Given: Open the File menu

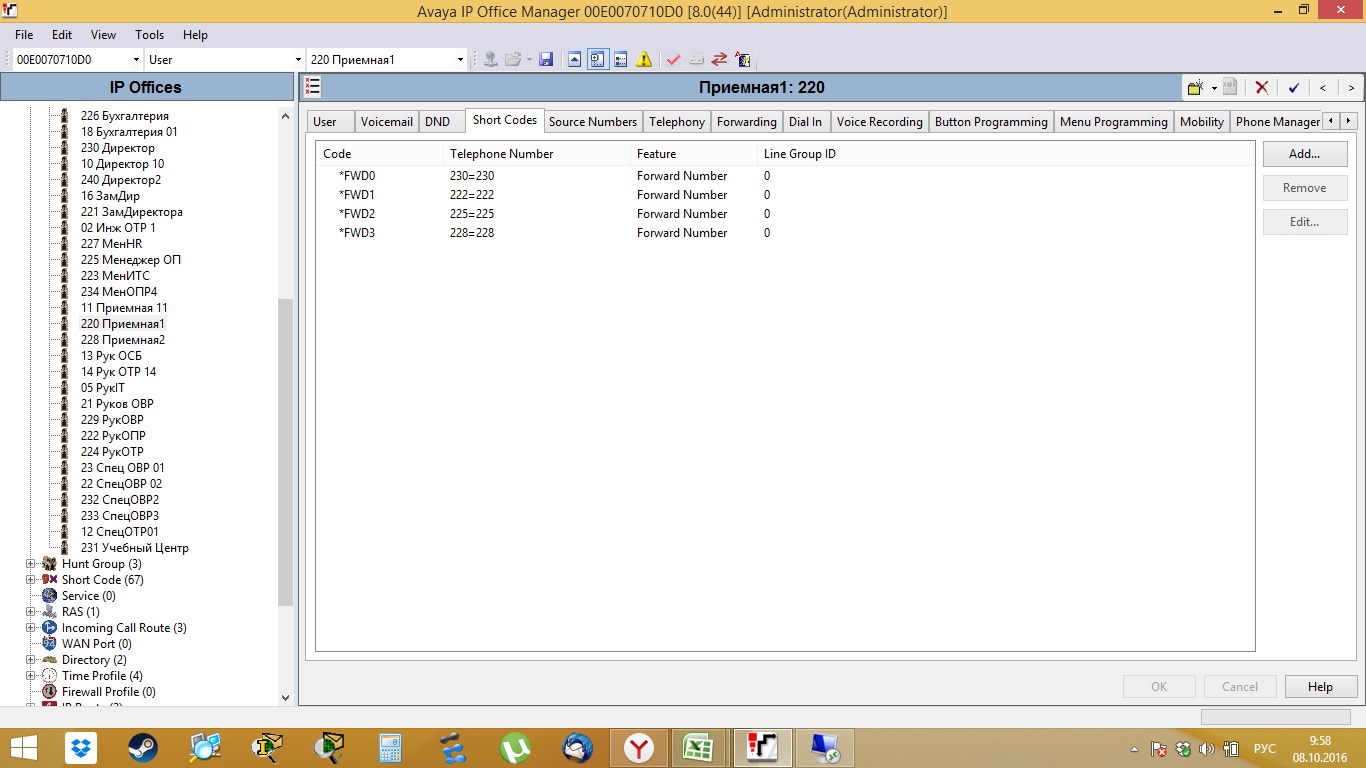Looking at the screenshot, I should tap(24, 35).
